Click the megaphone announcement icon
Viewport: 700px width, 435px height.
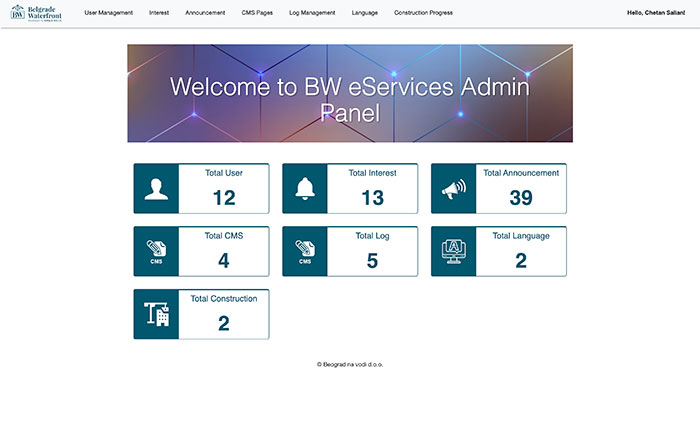coord(454,189)
